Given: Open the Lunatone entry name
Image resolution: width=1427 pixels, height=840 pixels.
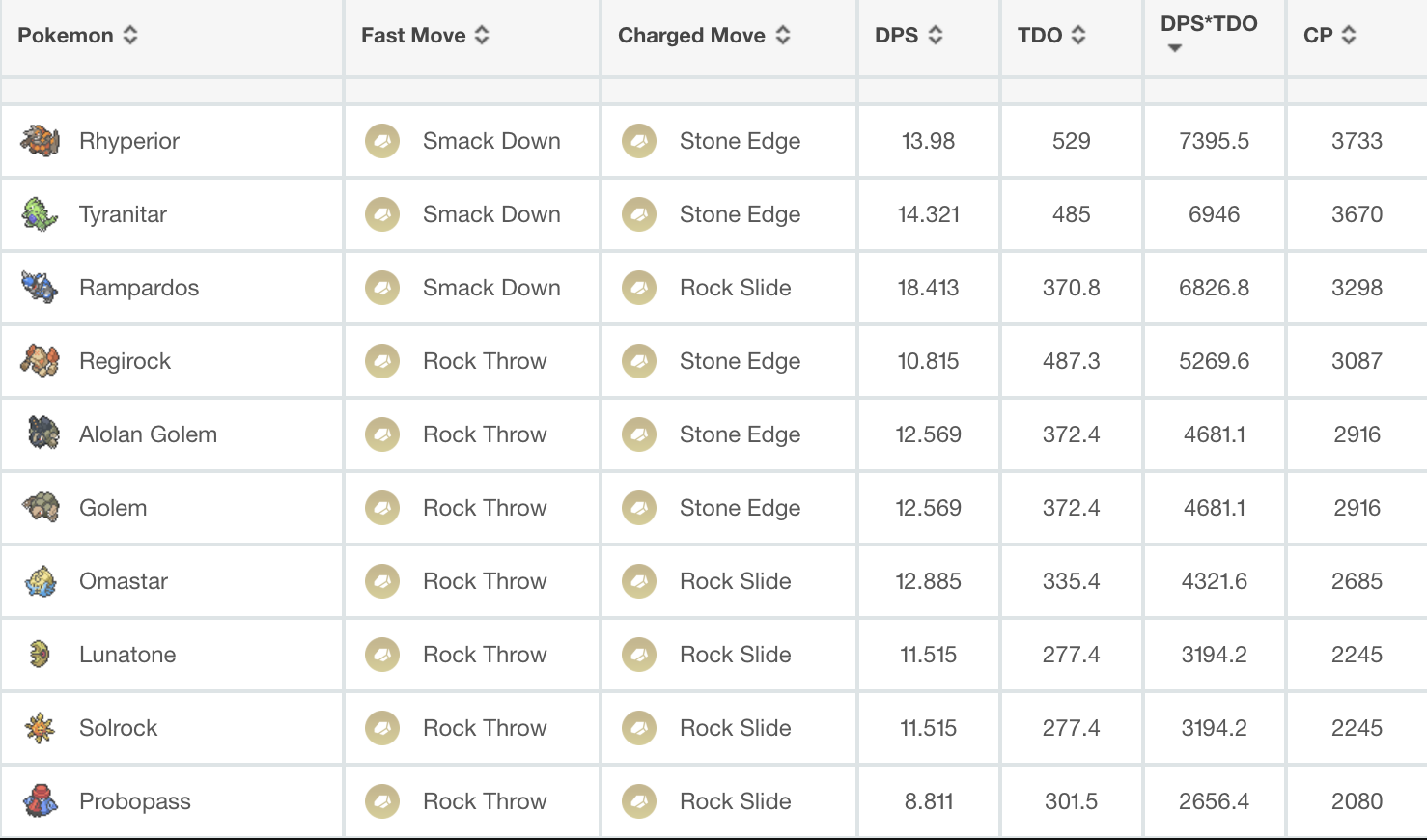Looking at the screenshot, I should point(127,655).
